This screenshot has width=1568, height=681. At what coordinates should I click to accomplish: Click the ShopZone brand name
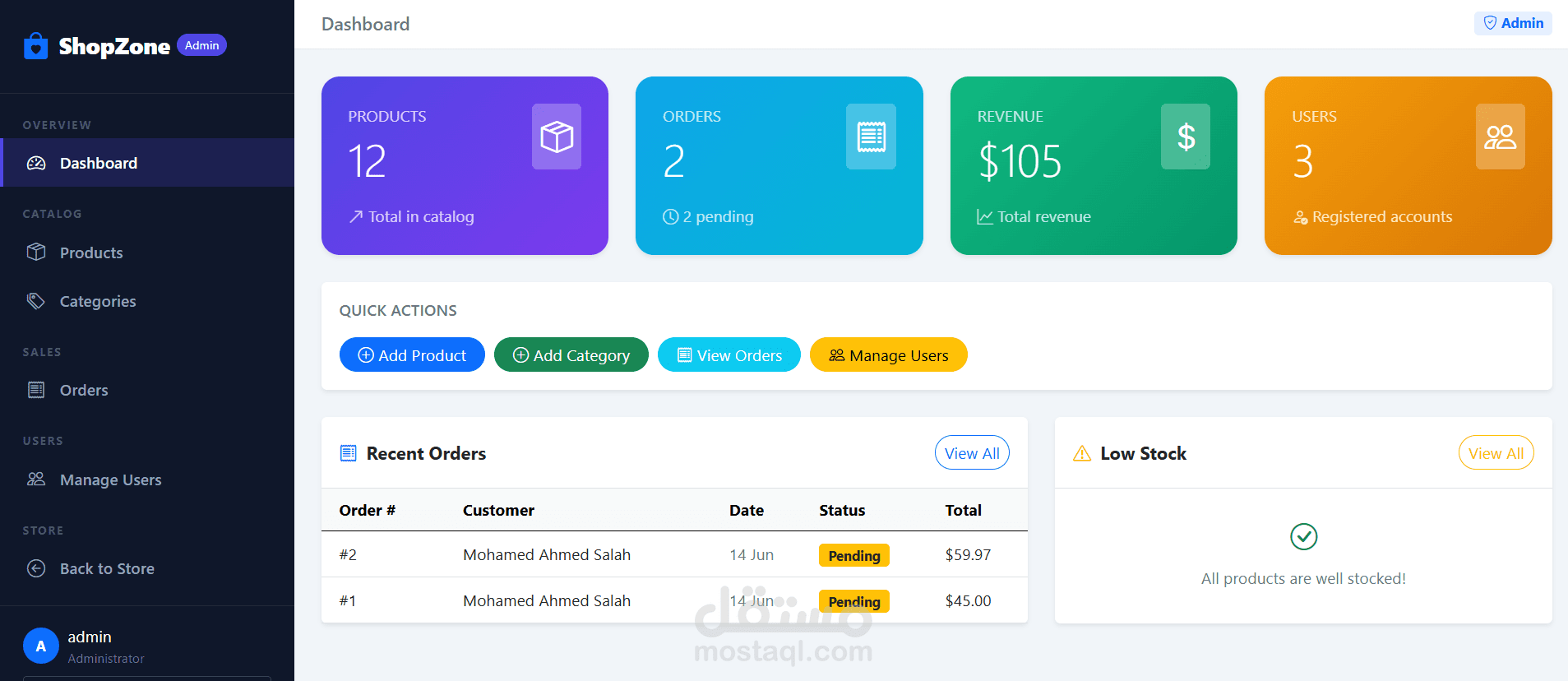[x=114, y=46]
